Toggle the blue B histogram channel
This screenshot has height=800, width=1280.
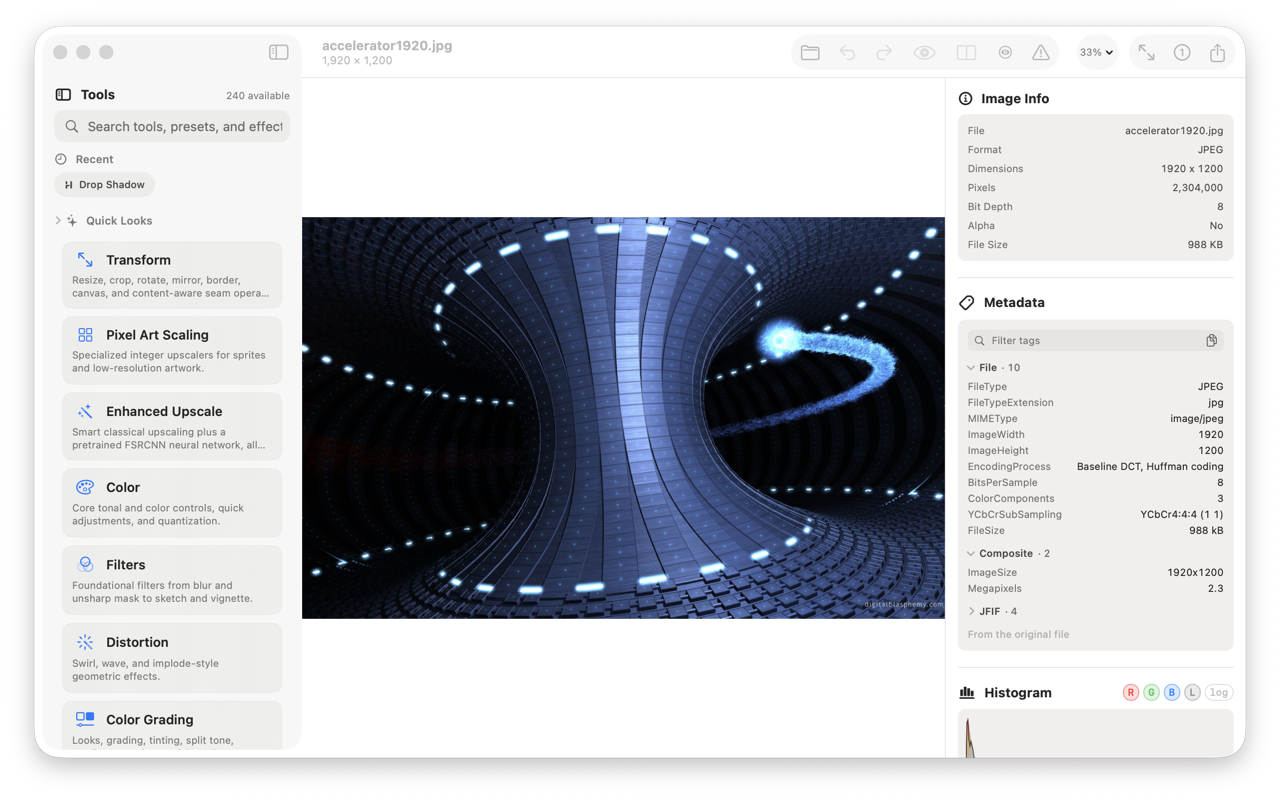(1172, 692)
